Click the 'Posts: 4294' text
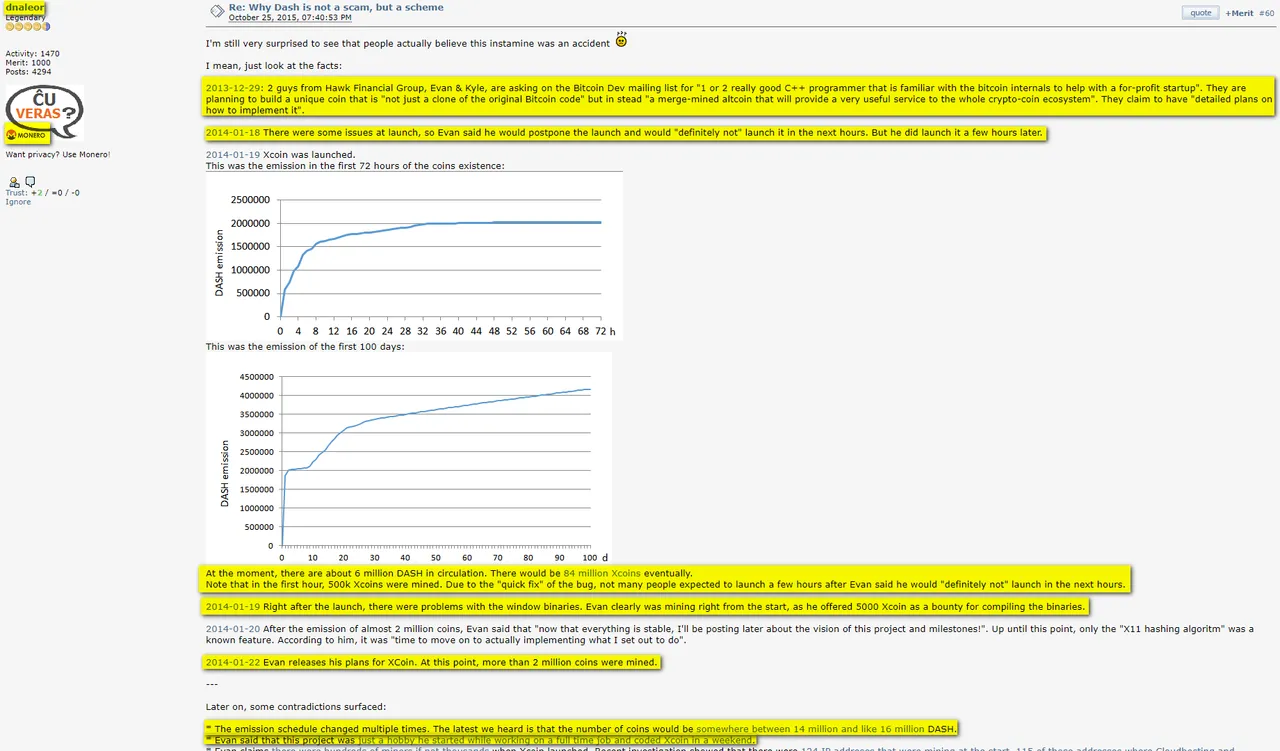 pos(28,72)
